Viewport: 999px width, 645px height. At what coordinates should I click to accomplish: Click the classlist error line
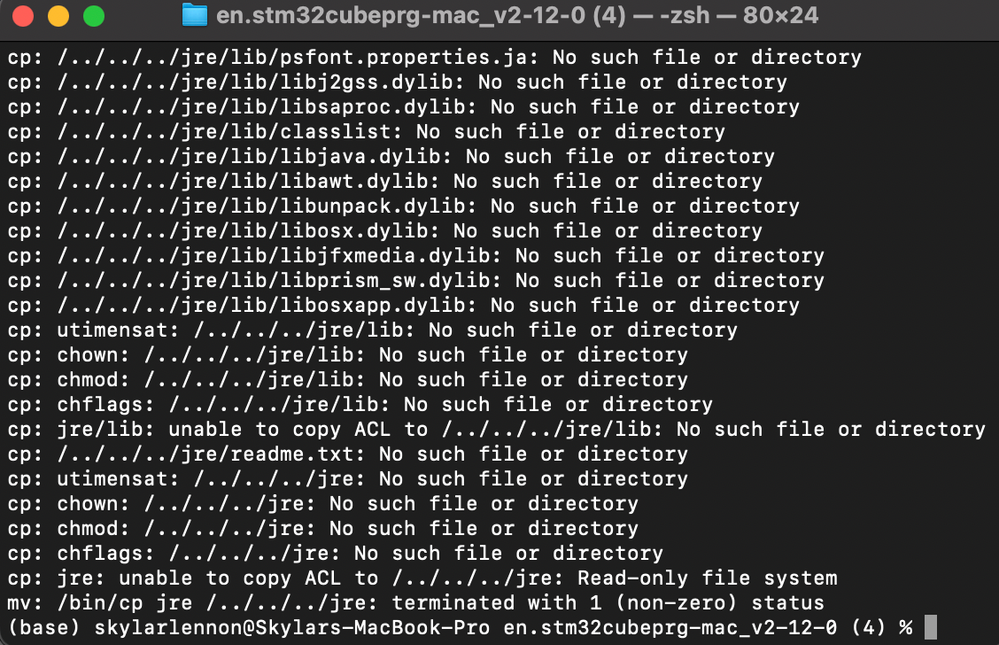tap(366, 132)
